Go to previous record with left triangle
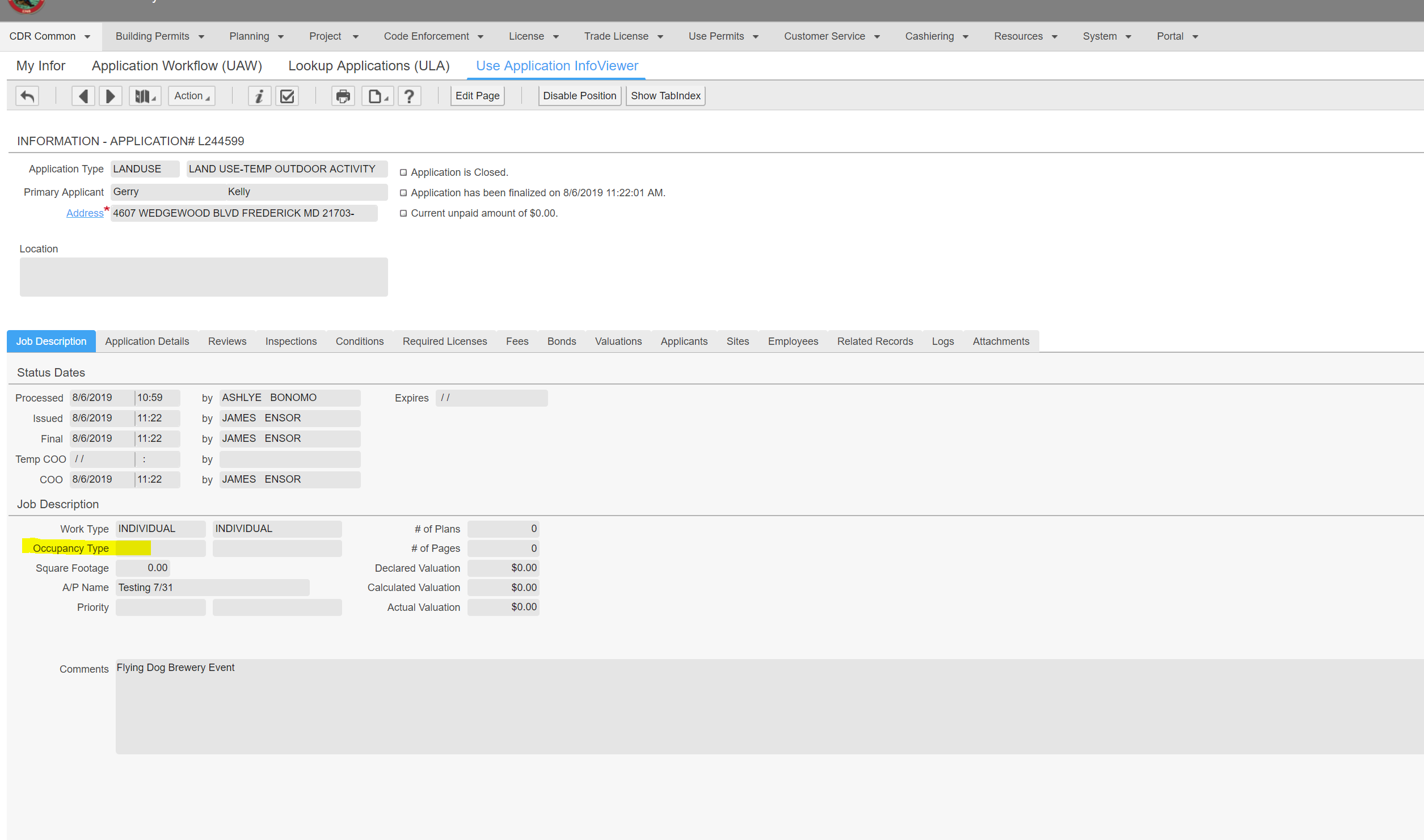 (83, 96)
